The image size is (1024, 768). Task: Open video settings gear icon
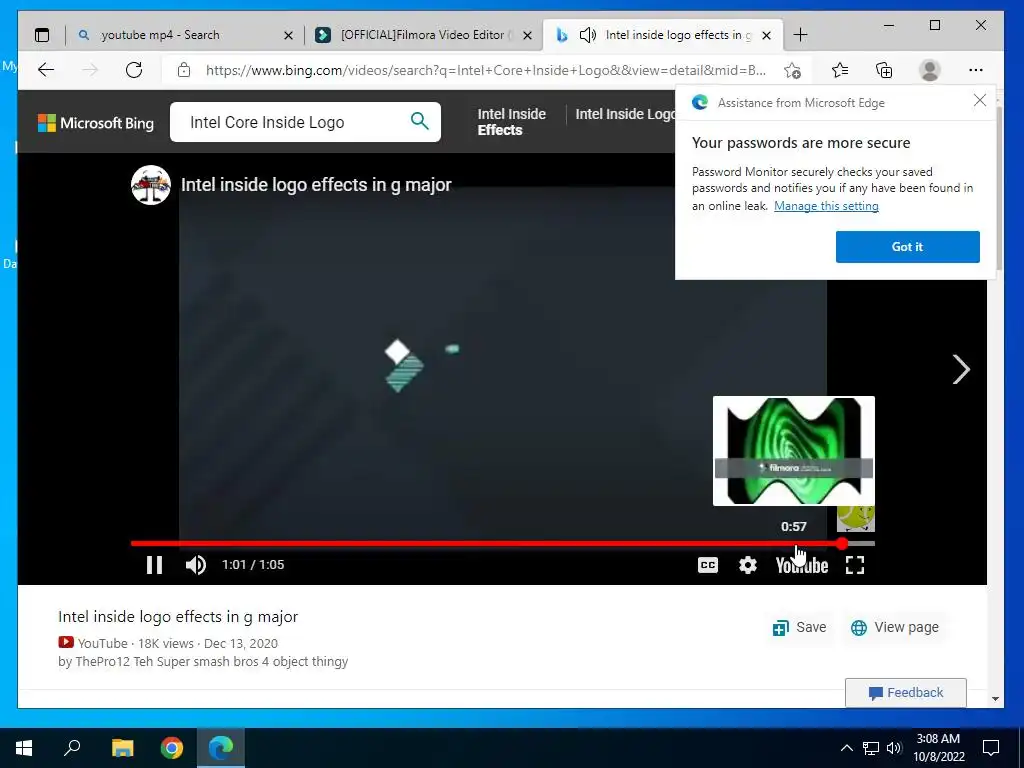(748, 565)
